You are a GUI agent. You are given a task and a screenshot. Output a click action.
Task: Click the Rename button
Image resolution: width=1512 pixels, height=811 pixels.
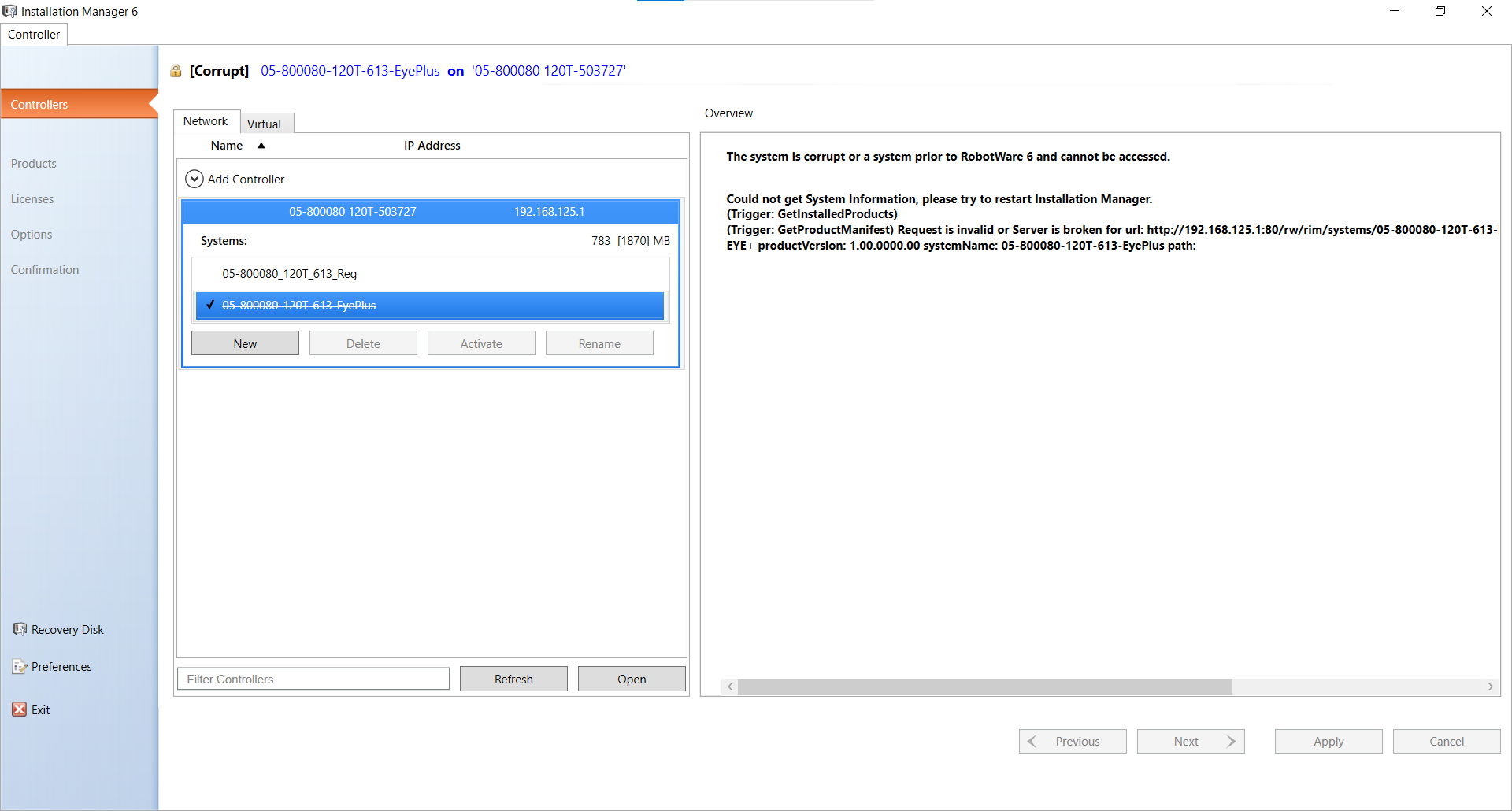pos(599,343)
